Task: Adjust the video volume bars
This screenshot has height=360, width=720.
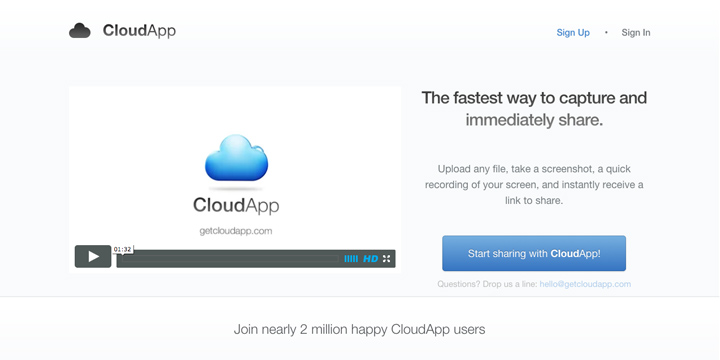Action: pos(351,259)
